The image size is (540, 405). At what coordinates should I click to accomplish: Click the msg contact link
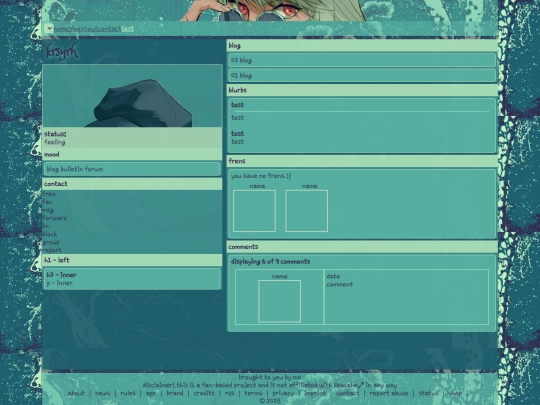click(48, 210)
